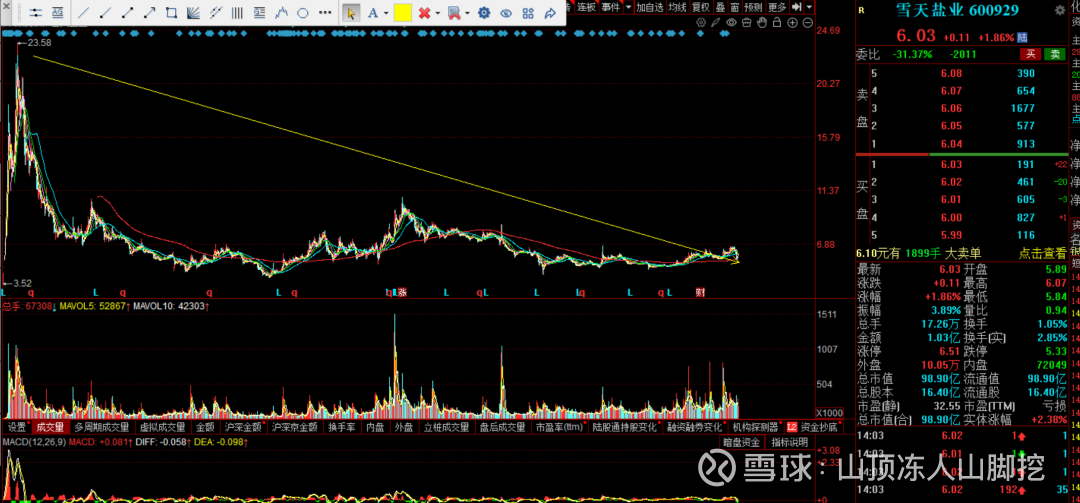The width and height of the screenshot is (1080, 503).
Task: Toggle the chart eye icon above price axis
Action: pyautogui.click(x=731, y=23)
